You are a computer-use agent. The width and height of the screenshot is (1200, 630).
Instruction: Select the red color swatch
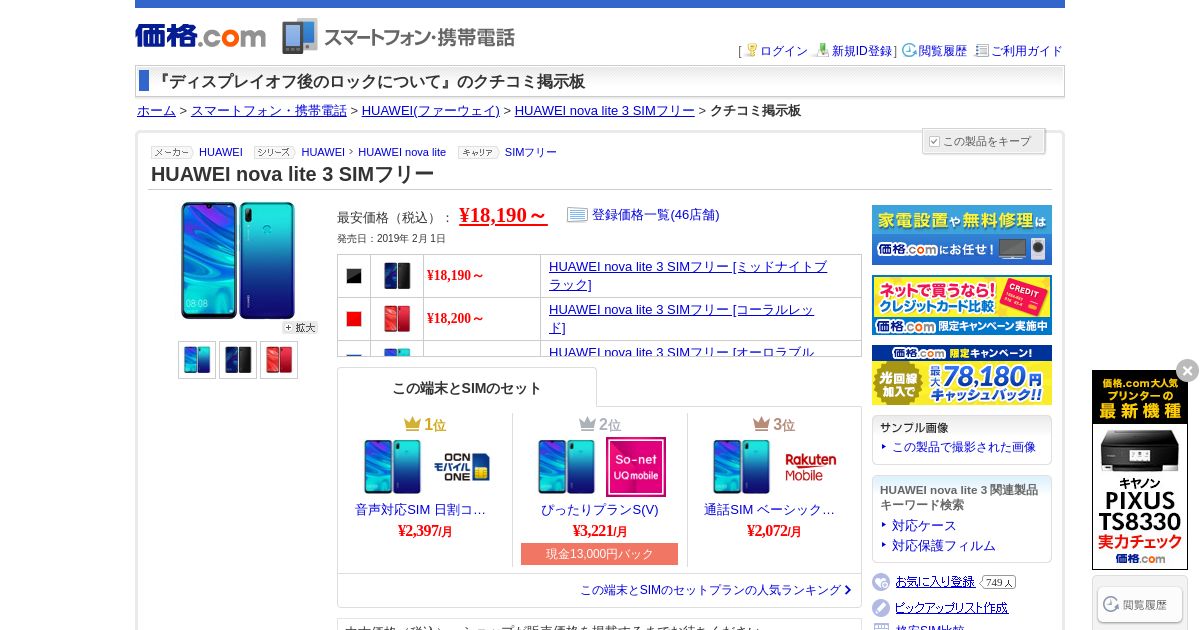coord(354,319)
